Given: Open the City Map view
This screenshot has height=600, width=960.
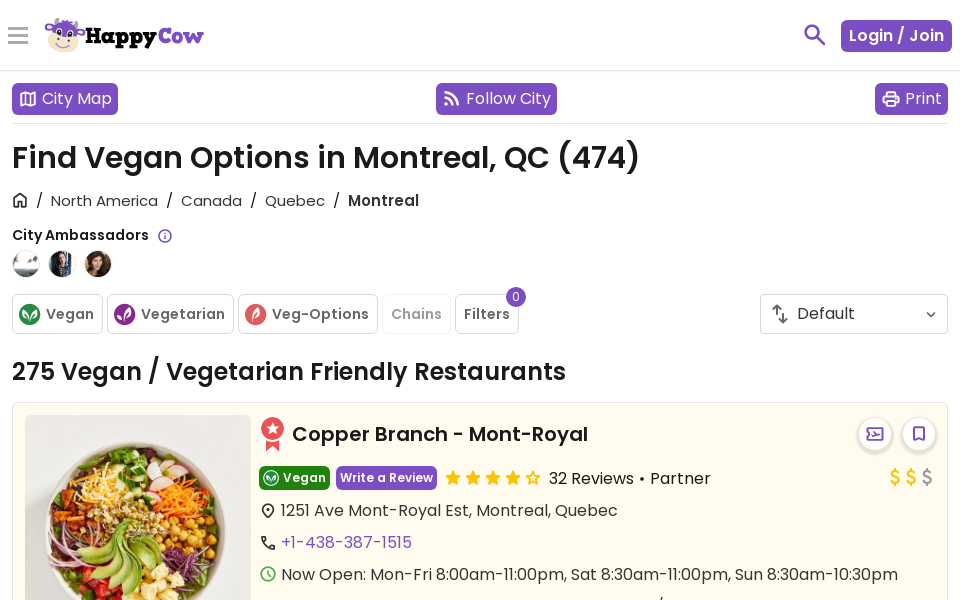Looking at the screenshot, I should click(x=64, y=99).
